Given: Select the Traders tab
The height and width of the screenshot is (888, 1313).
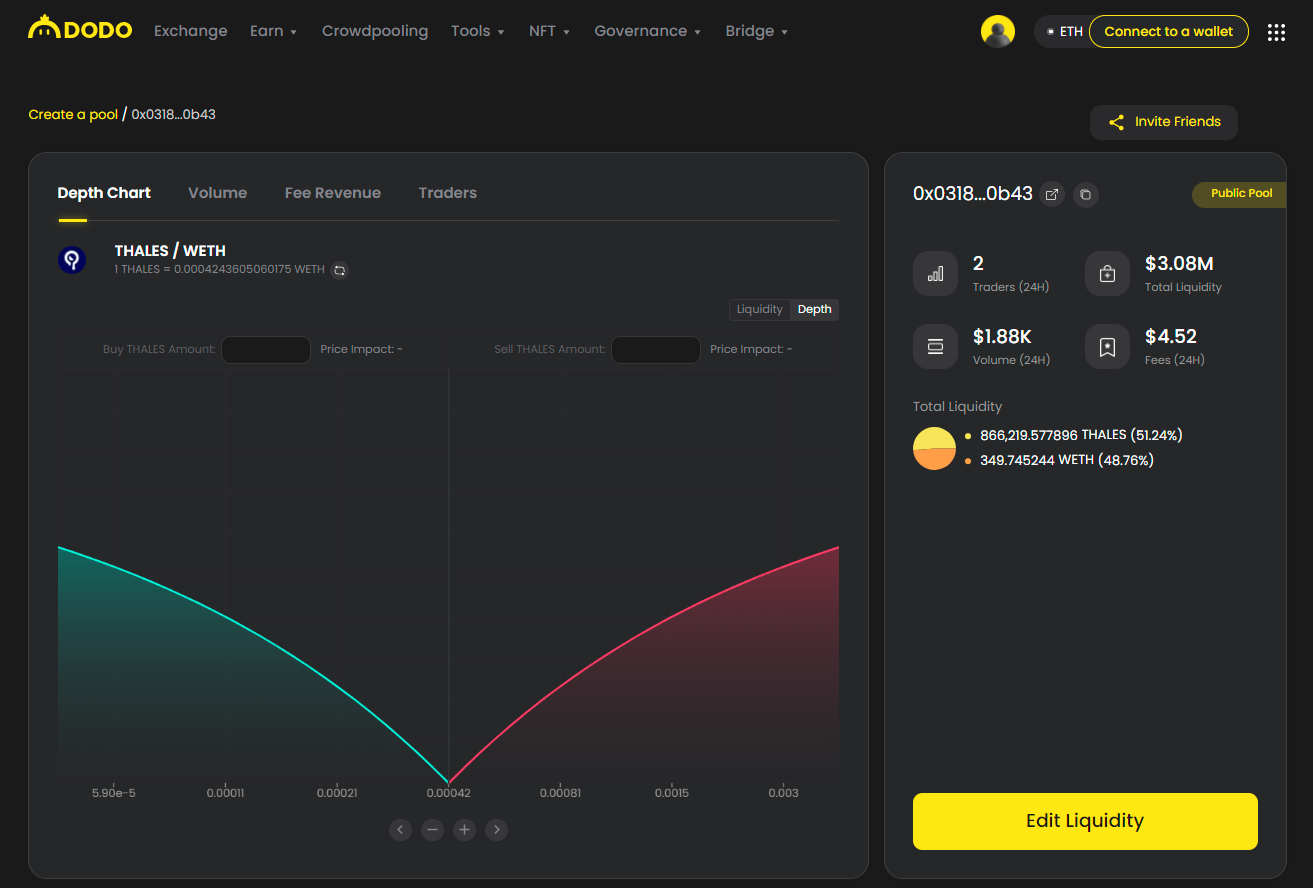Looking at the screenshot, I should 448,193.
